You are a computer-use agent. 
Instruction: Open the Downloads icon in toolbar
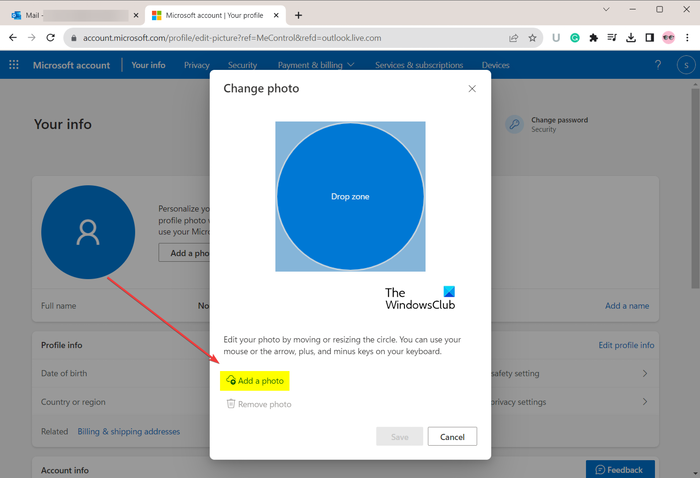tap(630, 38)
